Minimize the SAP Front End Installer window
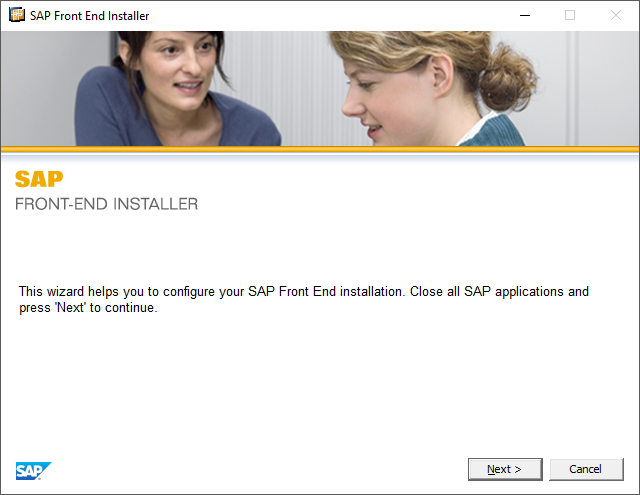 tap(525, 16)
